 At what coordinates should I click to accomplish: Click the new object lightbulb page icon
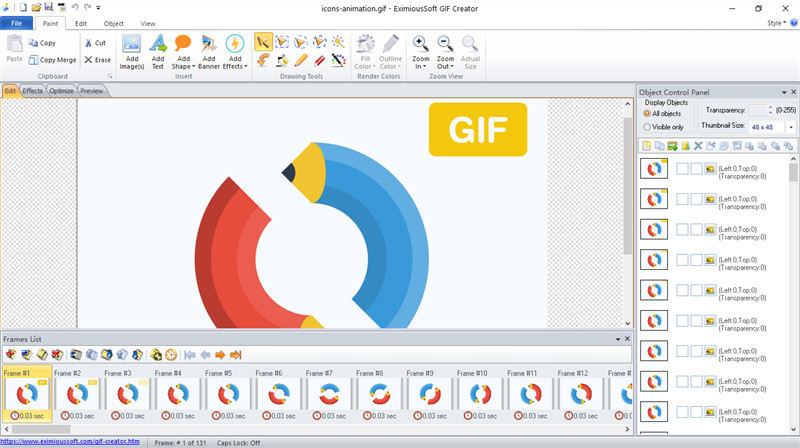[646, 146]
